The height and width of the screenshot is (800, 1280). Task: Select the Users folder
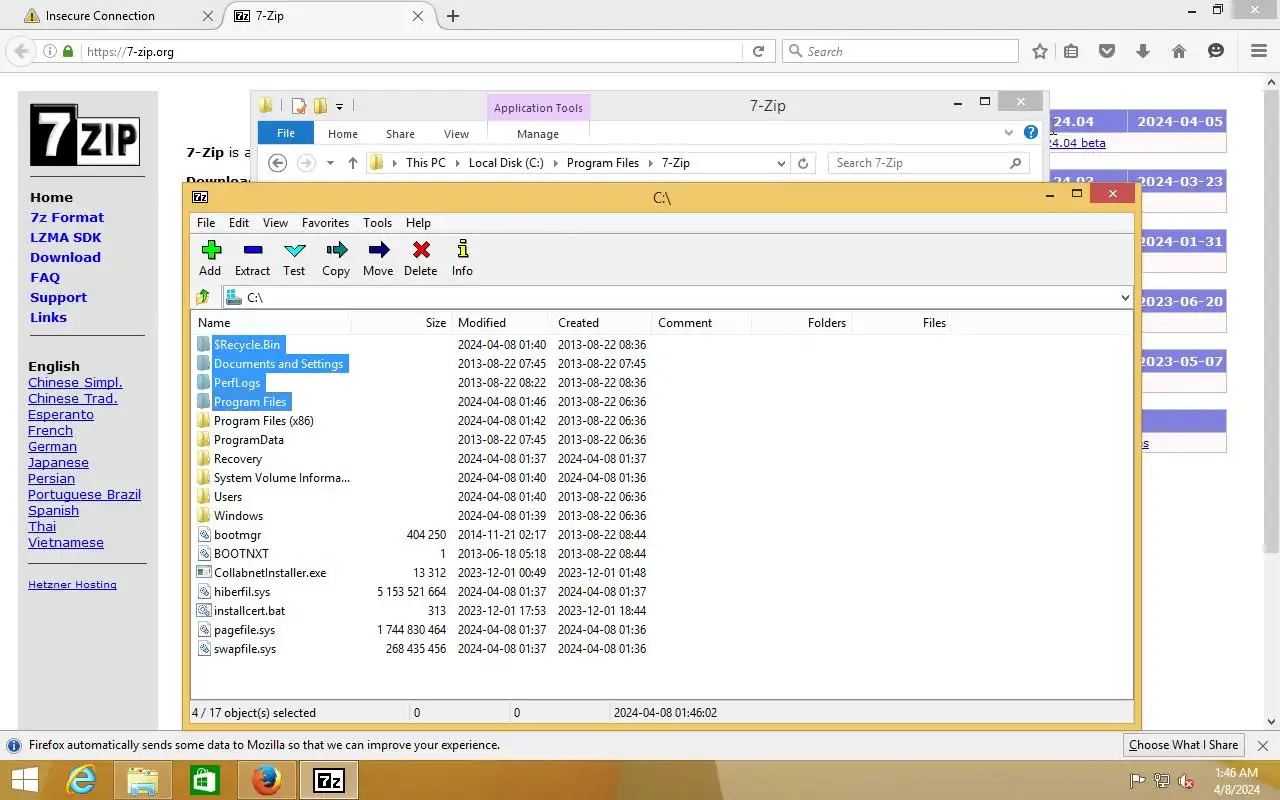[228, 497]
